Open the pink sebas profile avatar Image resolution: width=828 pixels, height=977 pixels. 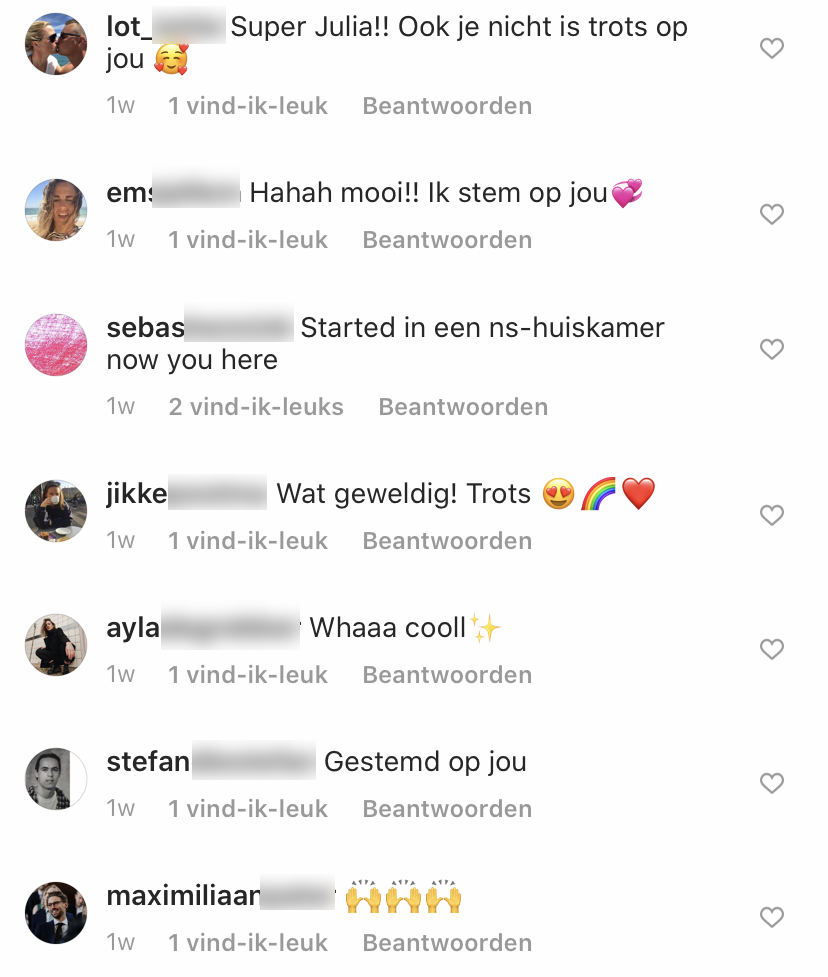(x=56, y=345)
